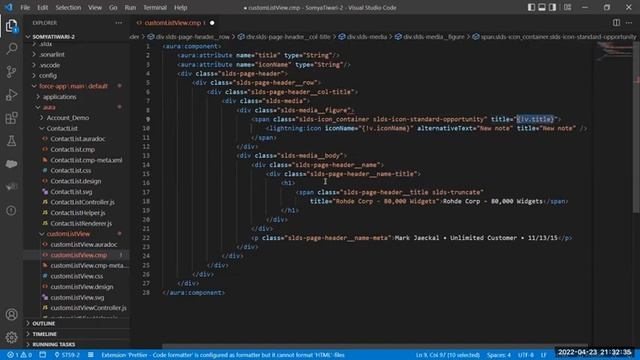Click the editor vertical scrollbar
Screen dimensions: 640x360
[636, 127]
